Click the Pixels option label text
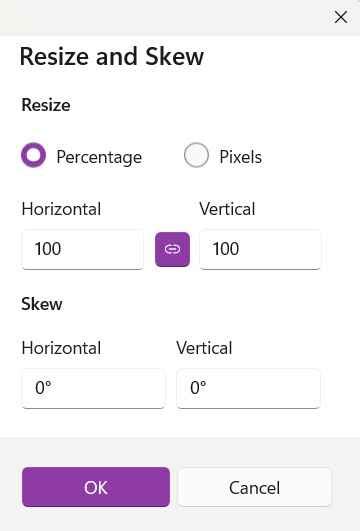This screenshot has height=531, width=360. point(241,157)
